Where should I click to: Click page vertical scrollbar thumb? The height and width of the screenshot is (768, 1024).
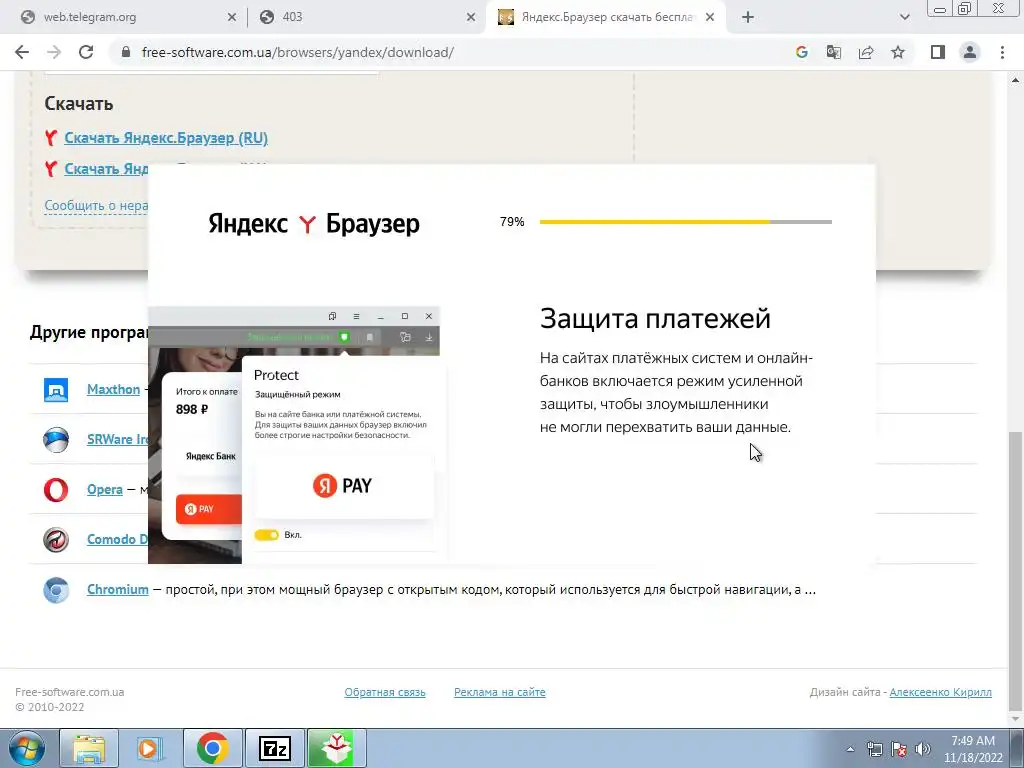click(1016, 571)
